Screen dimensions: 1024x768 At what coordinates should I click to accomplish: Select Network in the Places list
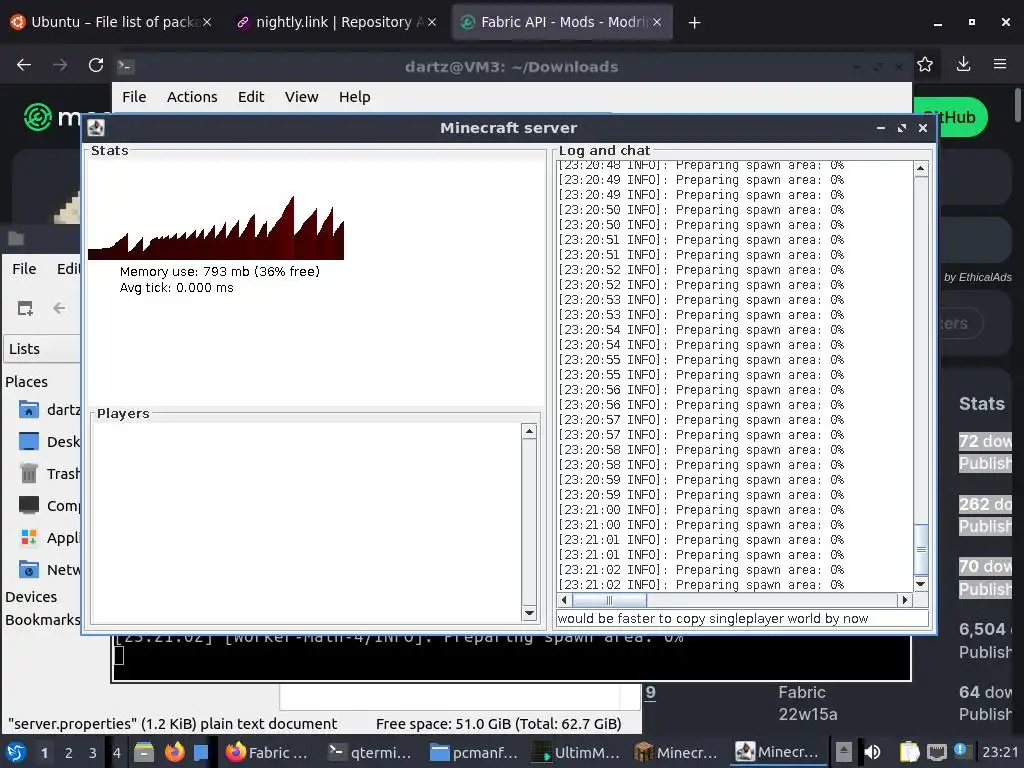[50, 569]
